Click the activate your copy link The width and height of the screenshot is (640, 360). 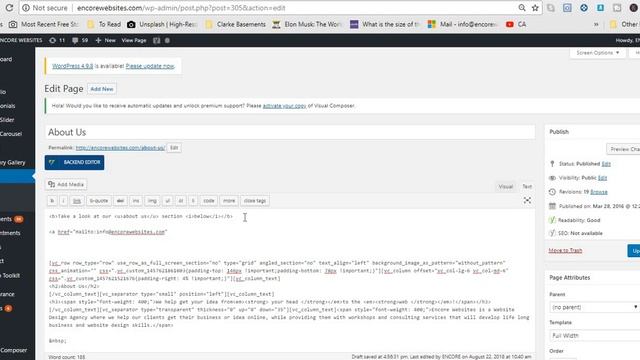[284, 106]
